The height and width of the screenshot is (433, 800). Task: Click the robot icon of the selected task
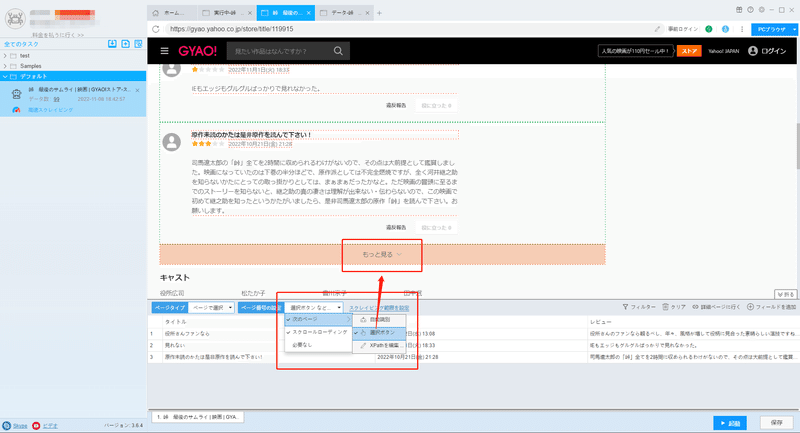17,94
